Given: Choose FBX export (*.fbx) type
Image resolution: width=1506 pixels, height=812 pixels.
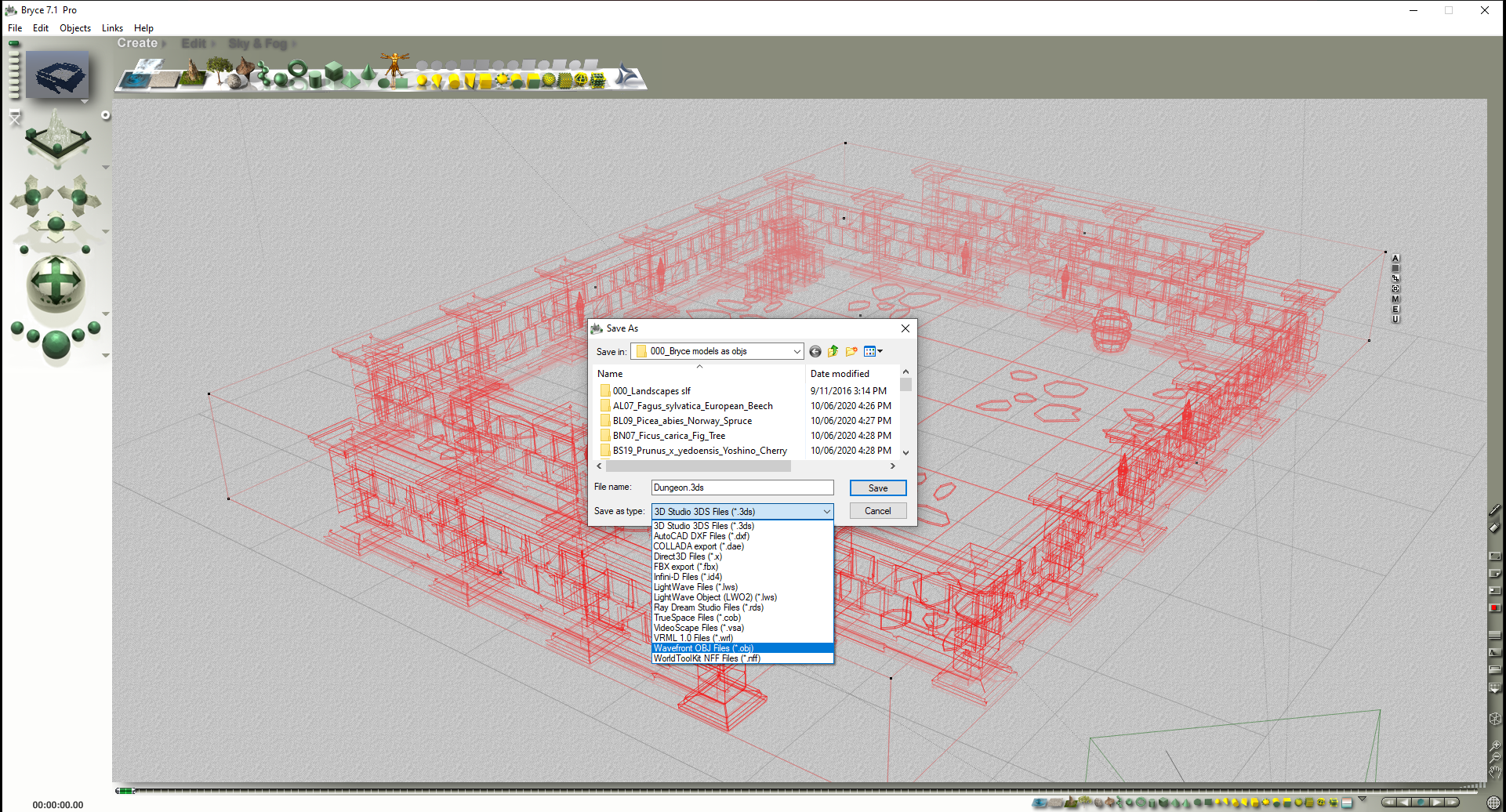Looking at the screenshot, I should click(742, 567).
